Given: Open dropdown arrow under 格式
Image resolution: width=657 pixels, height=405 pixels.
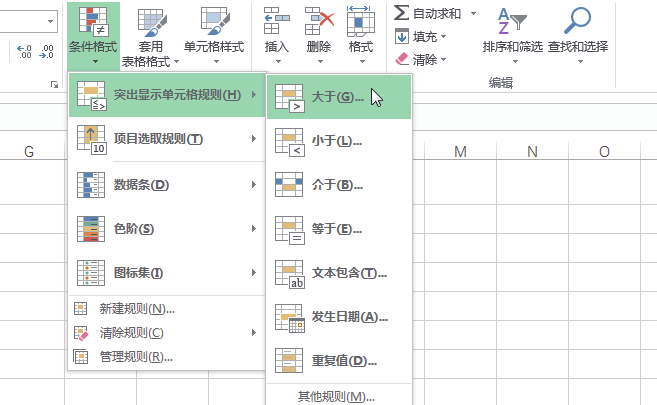Looking at the screenshot, I should pyautogui.click(x=362, y=62).
